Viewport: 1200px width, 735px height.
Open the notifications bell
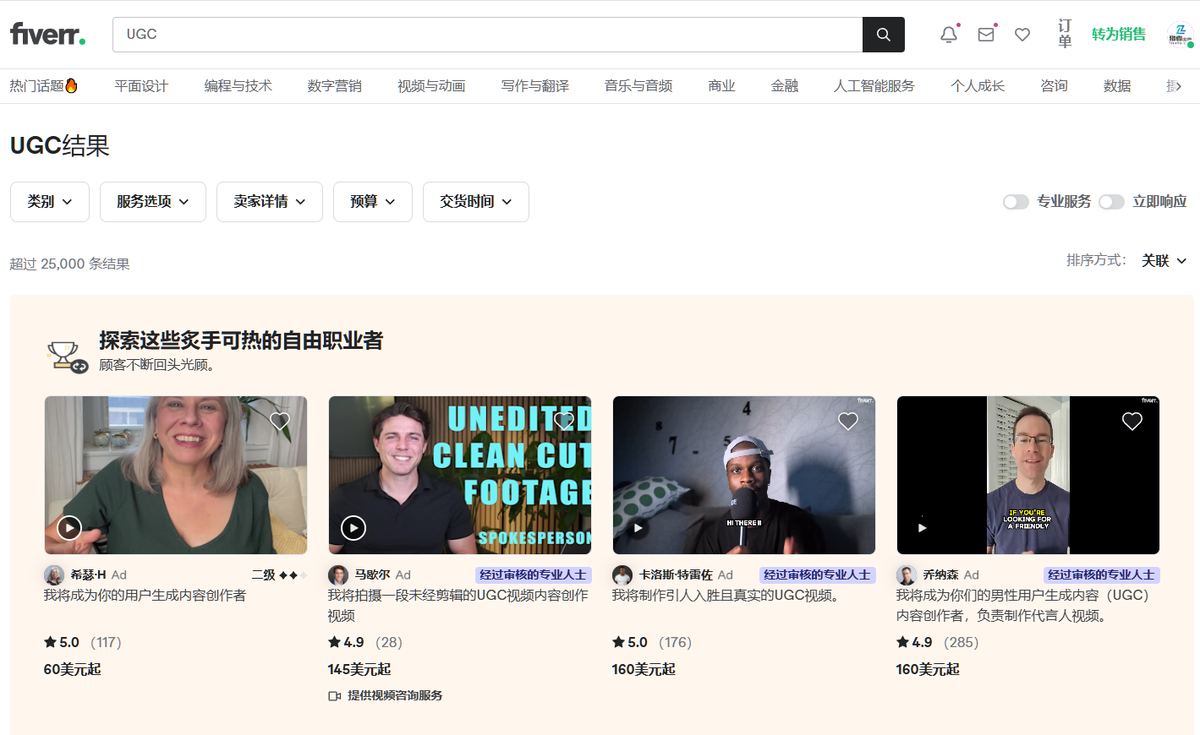(949, 34)
